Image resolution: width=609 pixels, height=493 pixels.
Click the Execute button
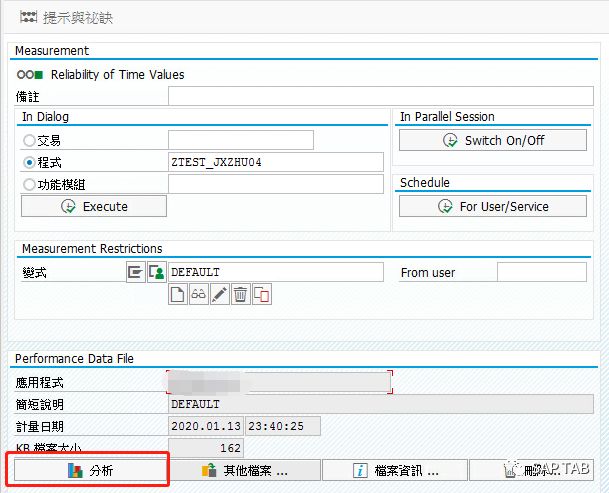pyautogui.click(x=94, y=206)
